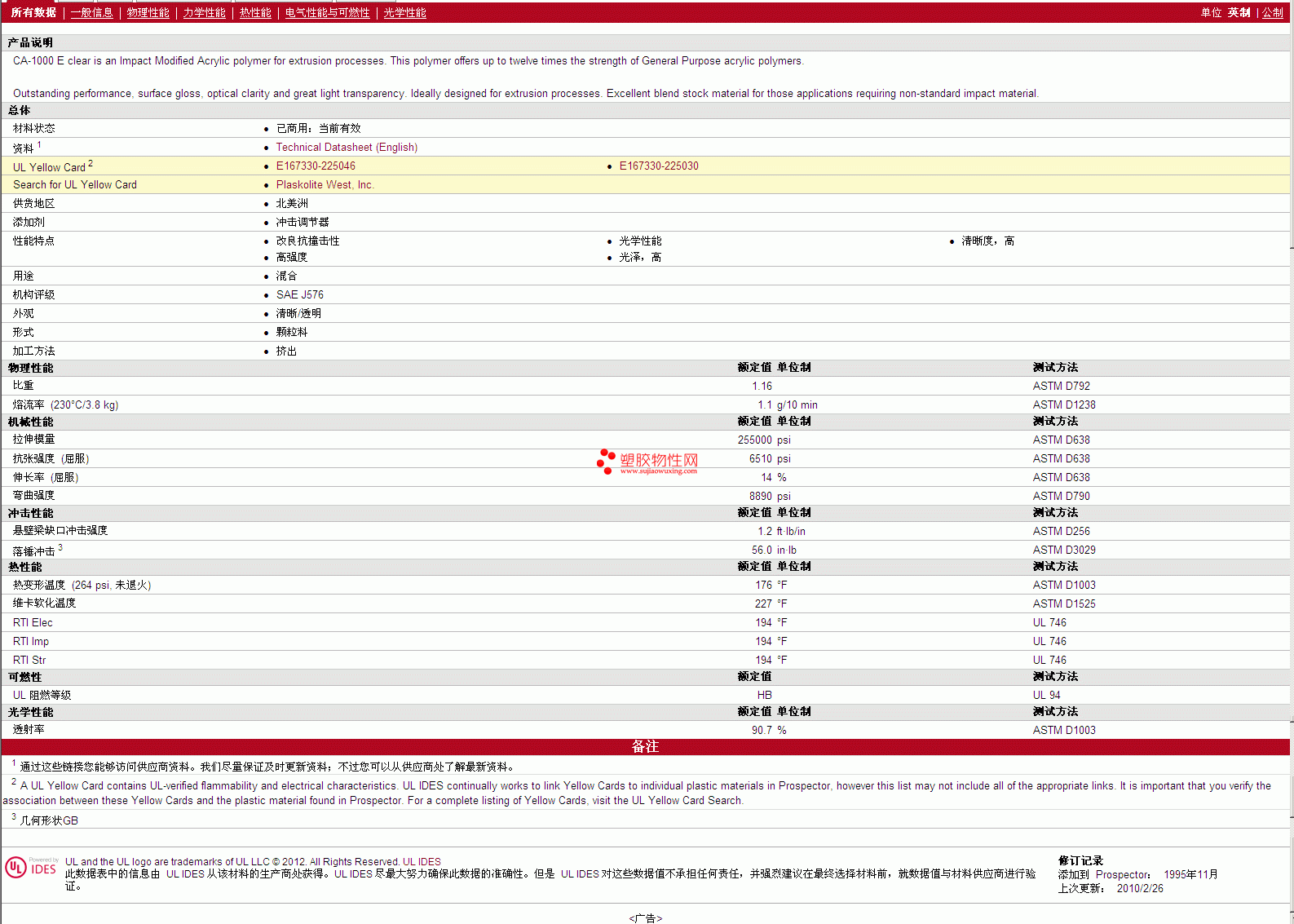
Task: Click the ASTM D792 test method
Action: point(1062,386)
